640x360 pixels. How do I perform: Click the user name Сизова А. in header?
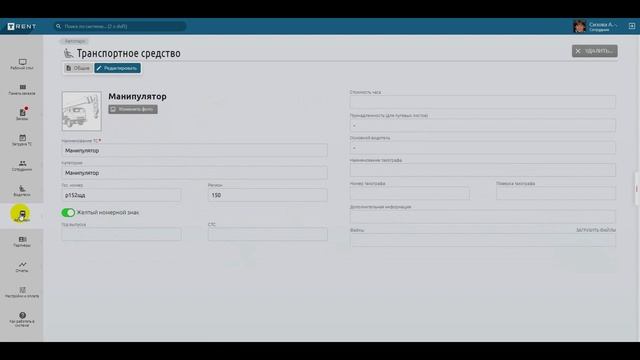(x=602, y=25)
